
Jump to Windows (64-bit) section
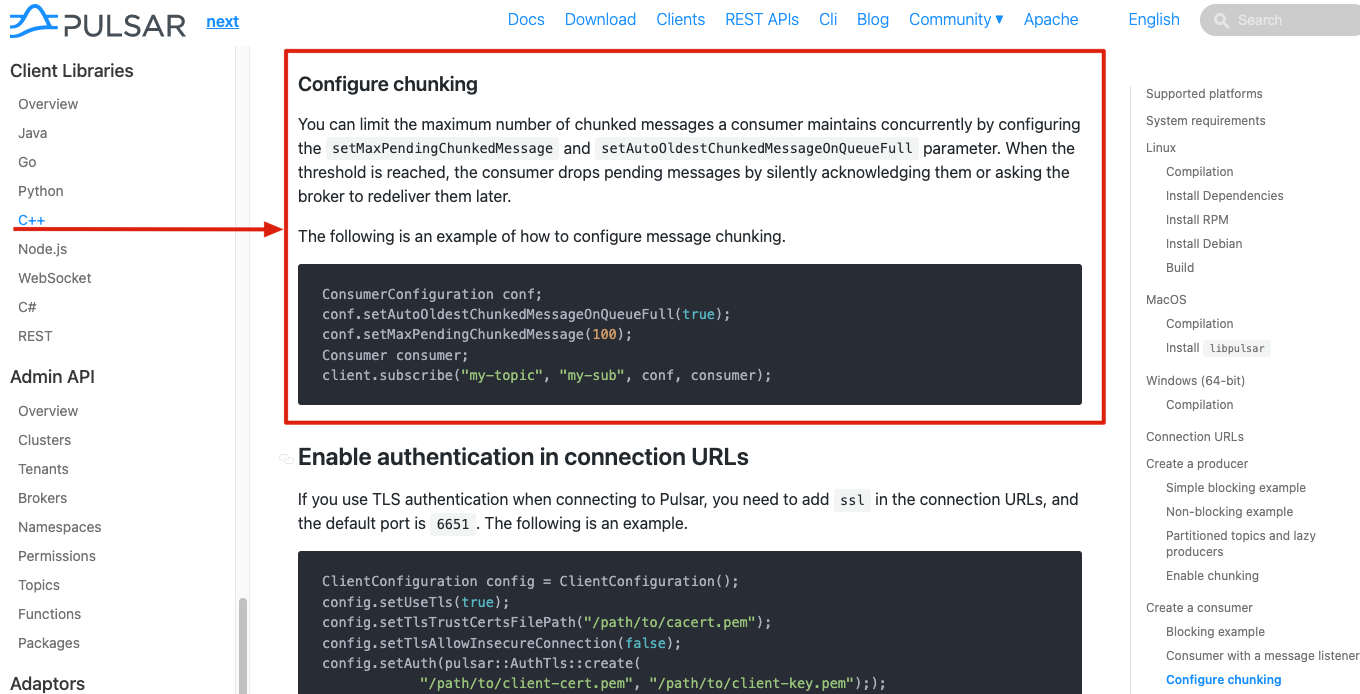(1195, 381)
